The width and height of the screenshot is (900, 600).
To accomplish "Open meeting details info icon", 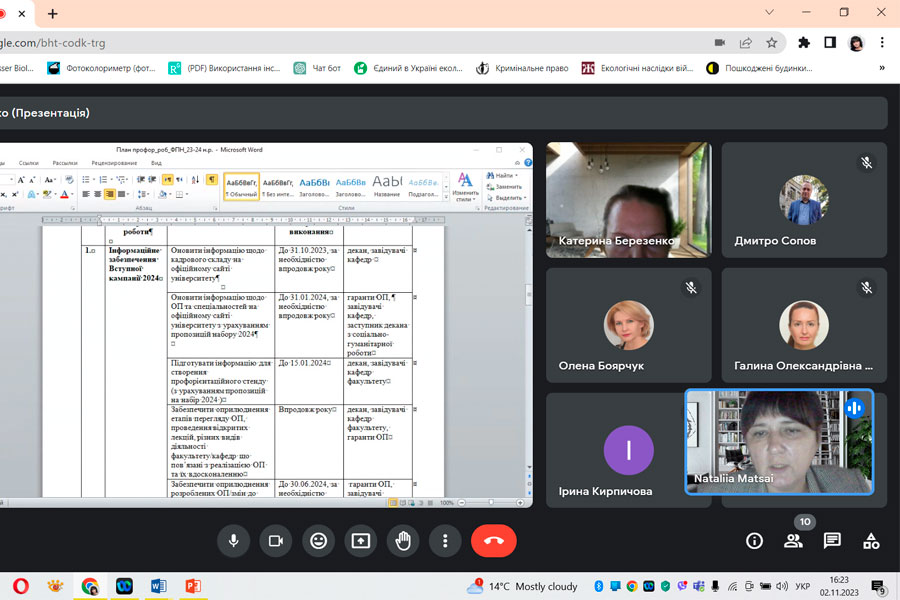I will point(754,541).
